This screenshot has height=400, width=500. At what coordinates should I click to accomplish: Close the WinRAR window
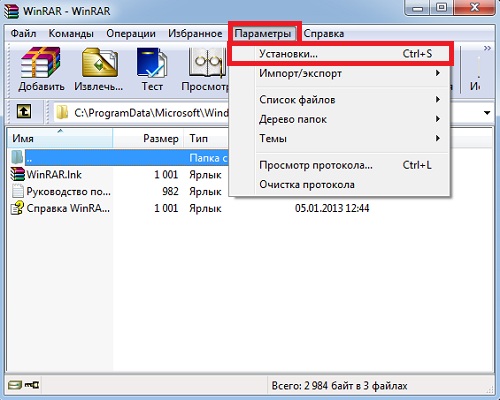point(474,8)
